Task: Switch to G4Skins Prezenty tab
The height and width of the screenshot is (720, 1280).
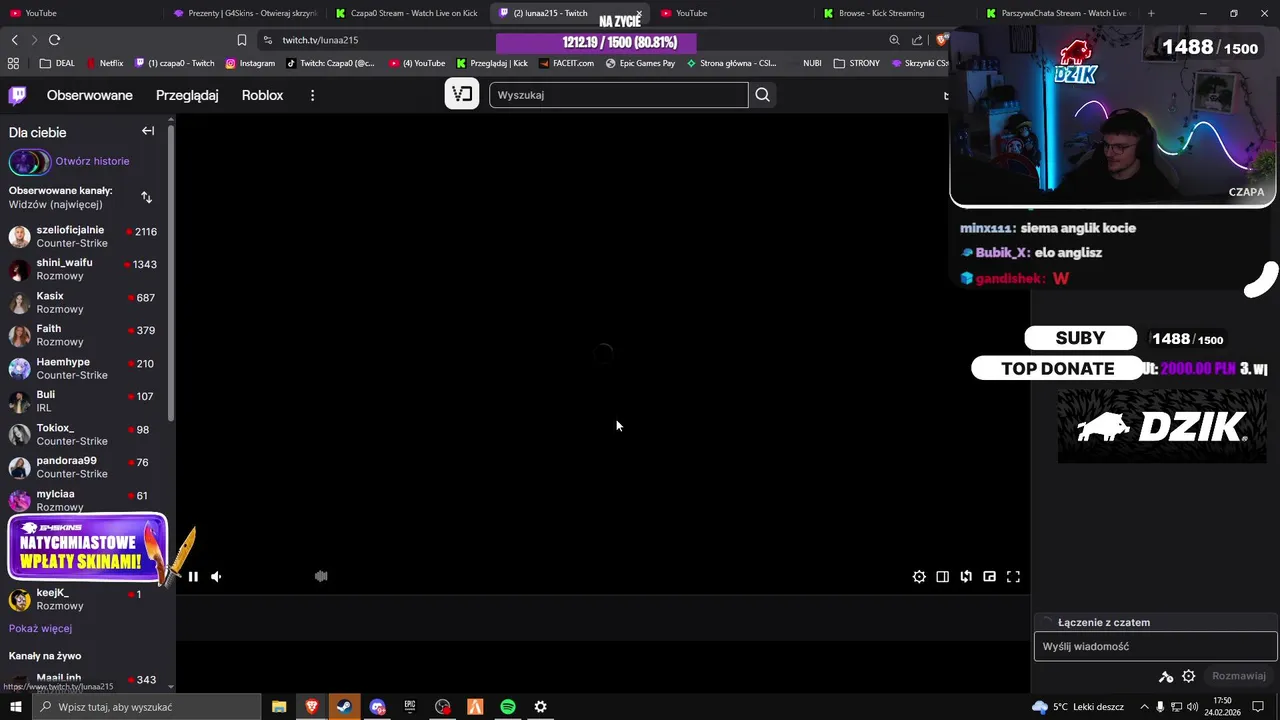Action: [x=245, y=13]
